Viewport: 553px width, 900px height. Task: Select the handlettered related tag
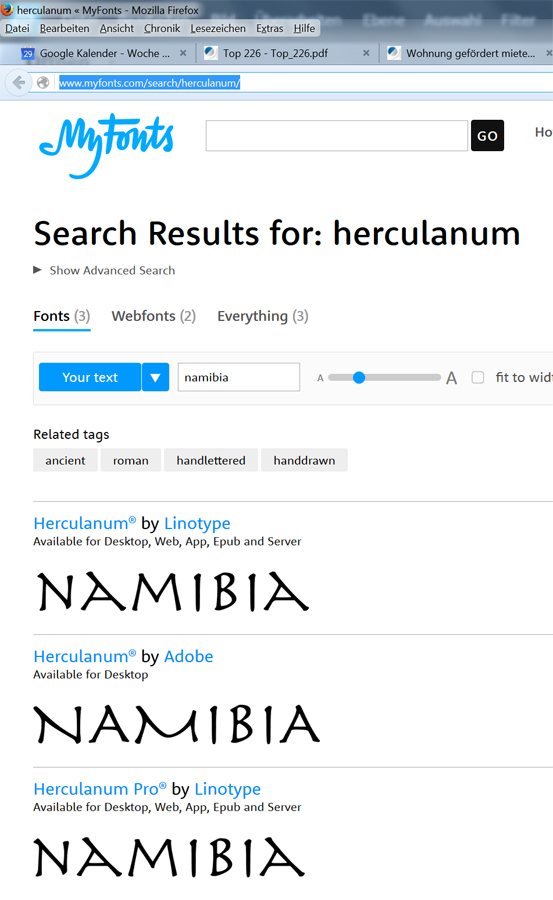211,460
